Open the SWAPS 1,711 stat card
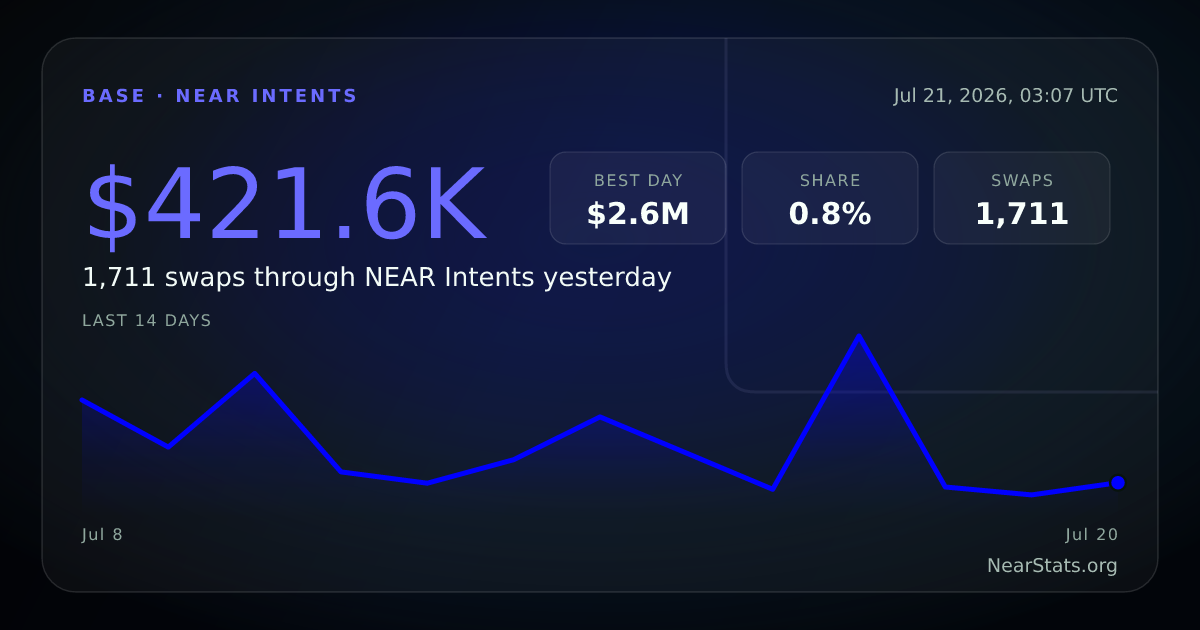The height and width of the screenshot is (630, 1200). point(1022,198)
